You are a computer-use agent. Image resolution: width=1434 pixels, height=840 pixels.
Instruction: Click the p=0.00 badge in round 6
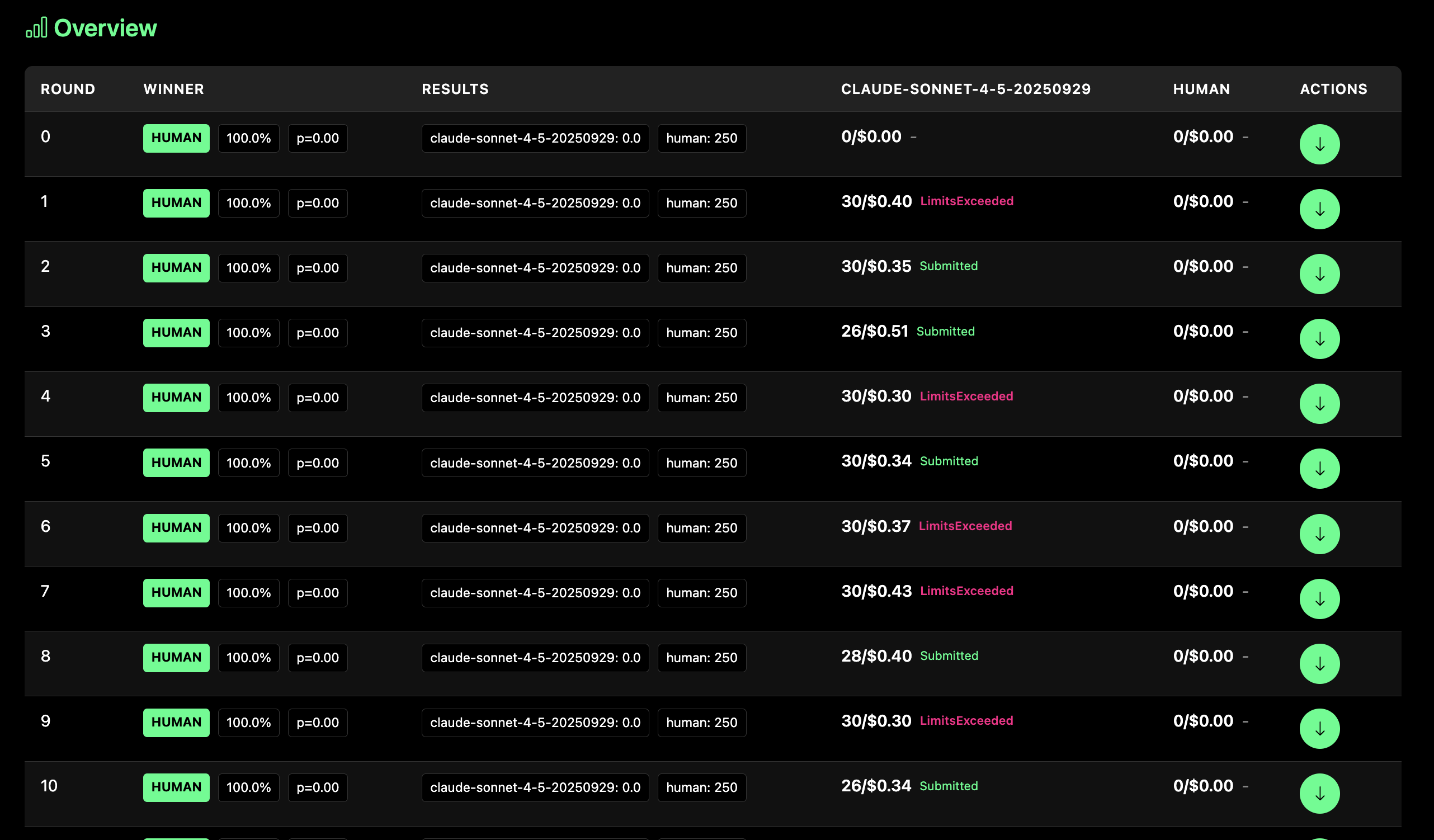(318, 527)
